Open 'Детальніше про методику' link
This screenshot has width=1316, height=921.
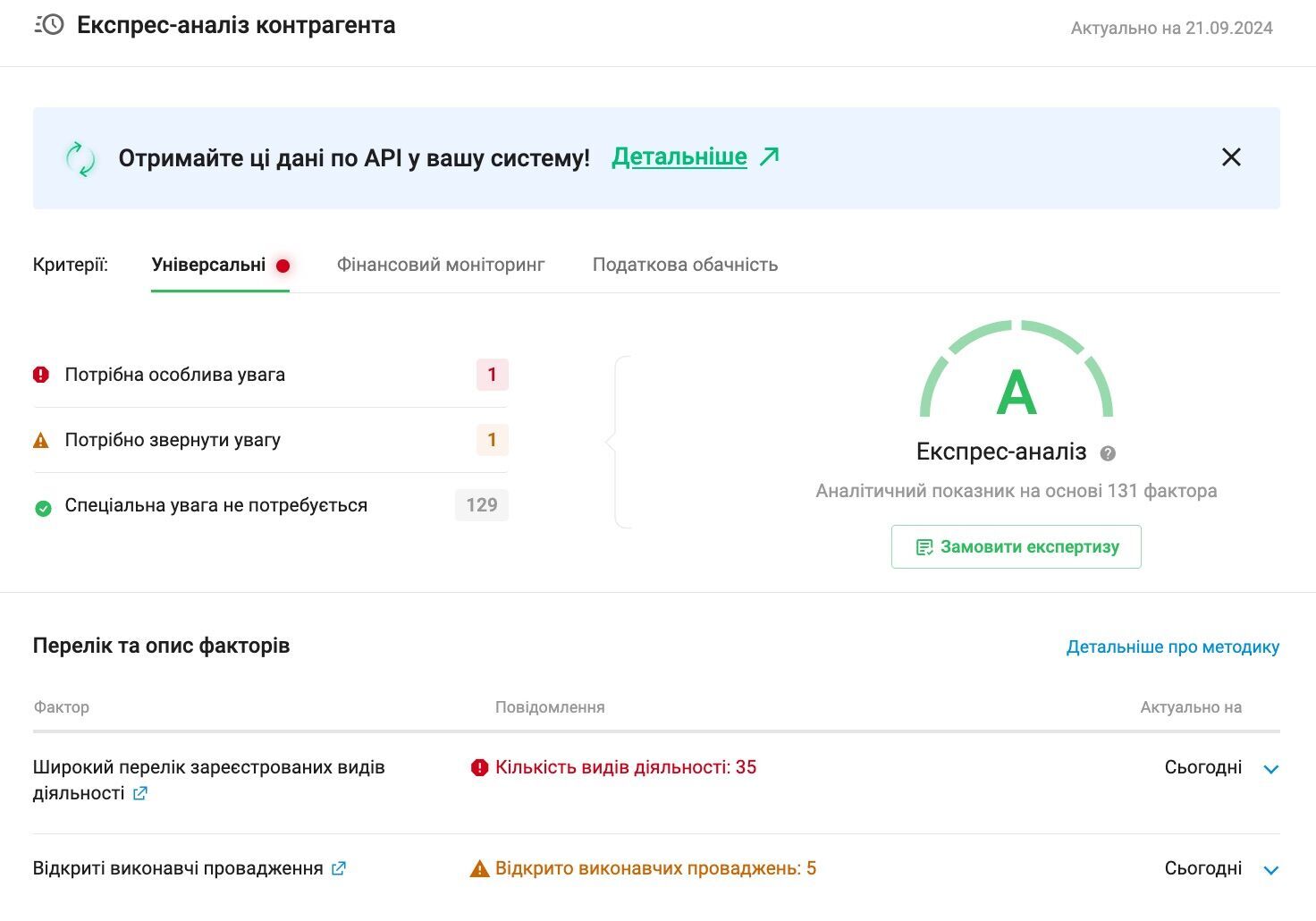(x=1173, y=646)
